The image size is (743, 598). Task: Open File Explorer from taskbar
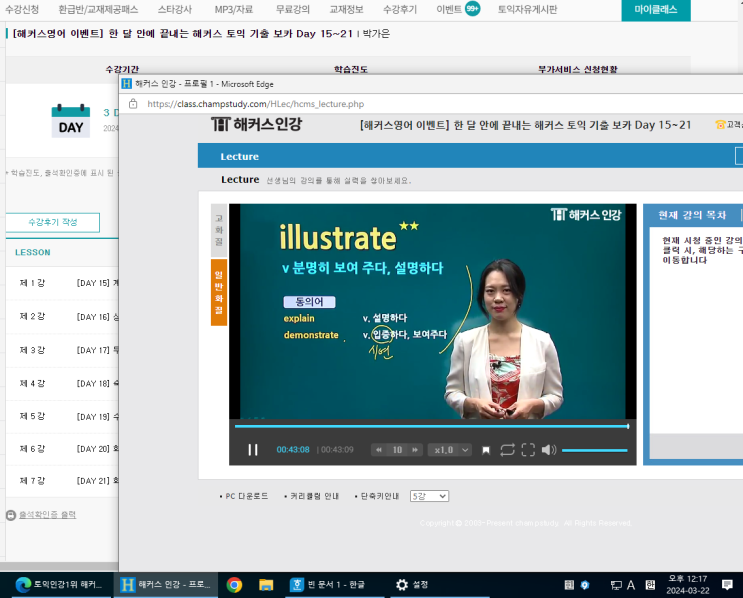[266, 585]
